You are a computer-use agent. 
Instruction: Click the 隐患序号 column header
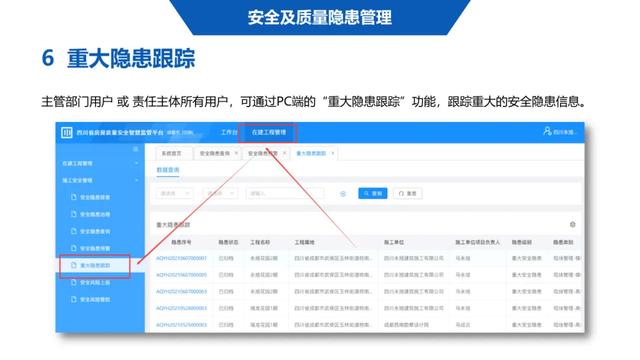tap(181, 242)
